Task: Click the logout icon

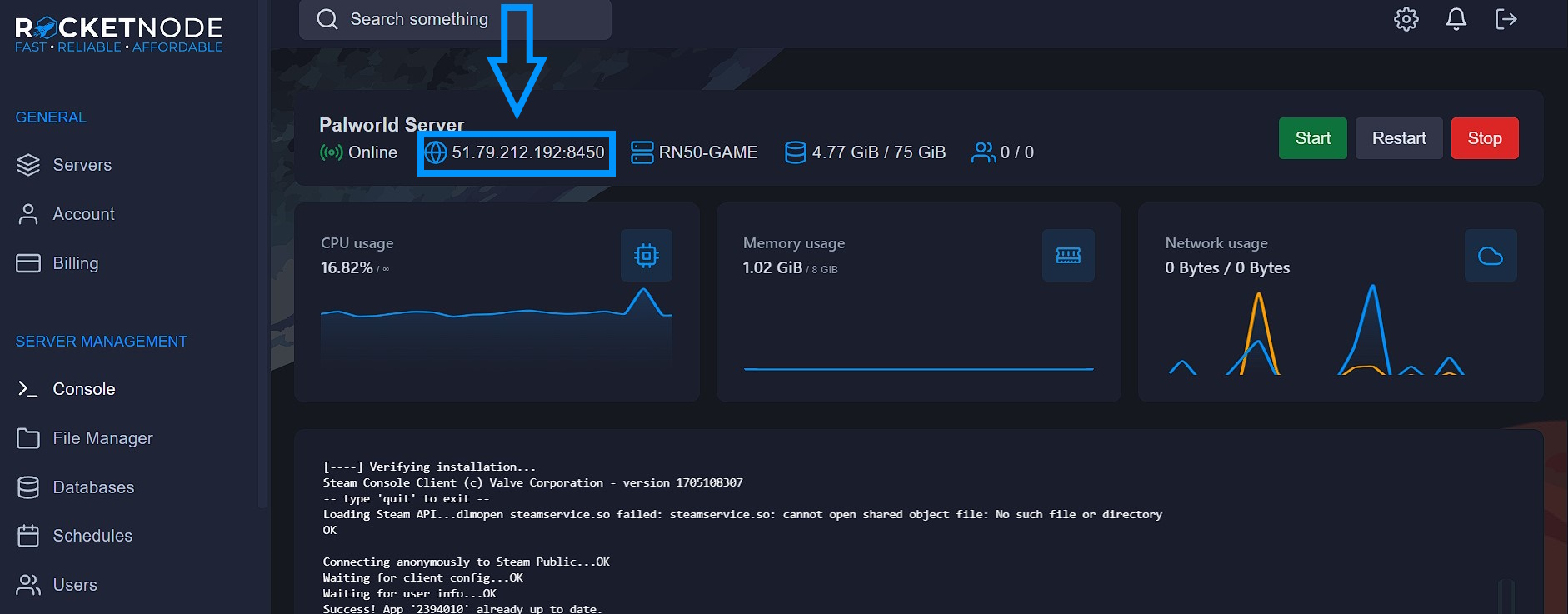Action: tap(1506, 19)
